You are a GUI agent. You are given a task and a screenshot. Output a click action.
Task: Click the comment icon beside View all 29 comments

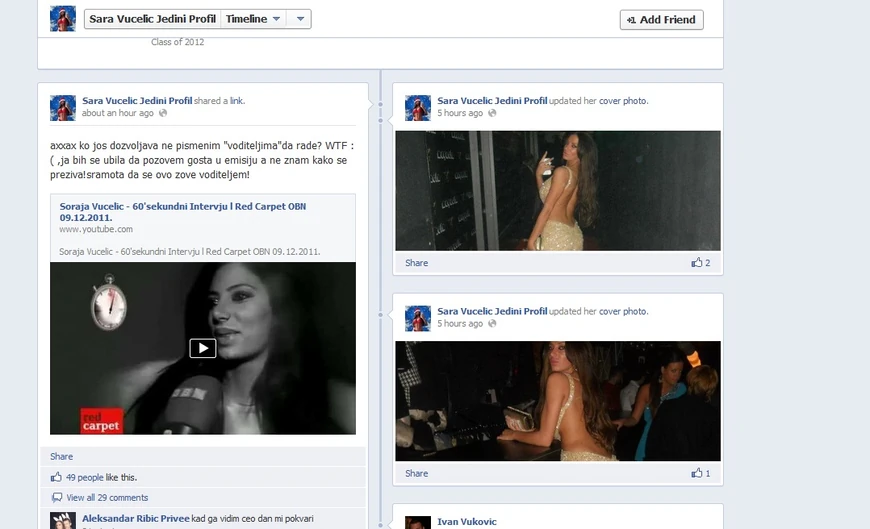[56, 497]
